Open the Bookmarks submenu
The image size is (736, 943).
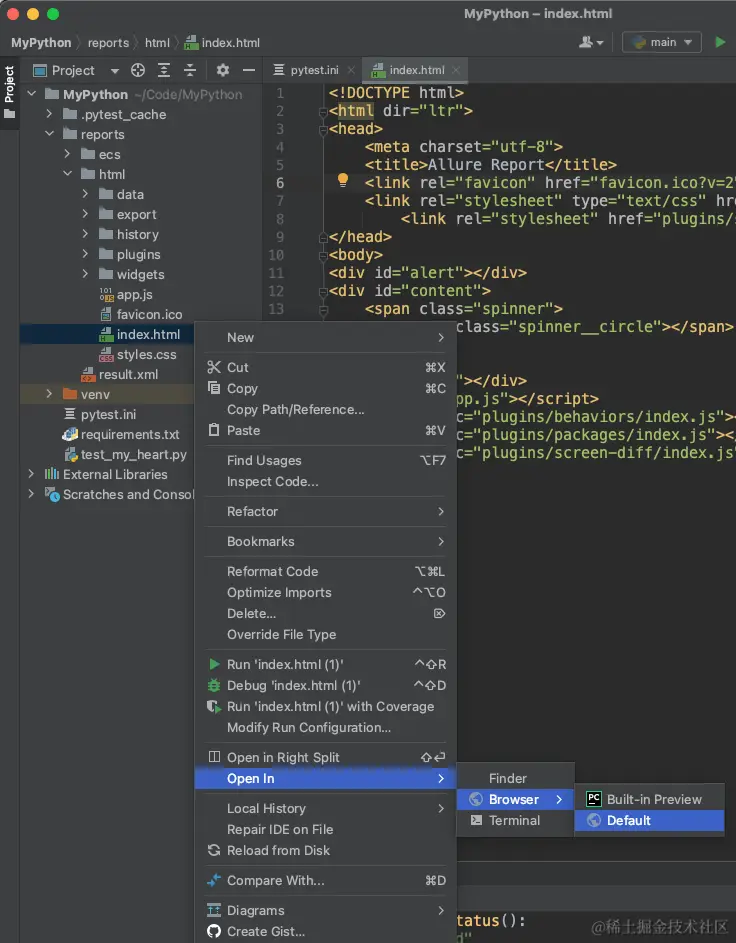[x=325, y=542]
